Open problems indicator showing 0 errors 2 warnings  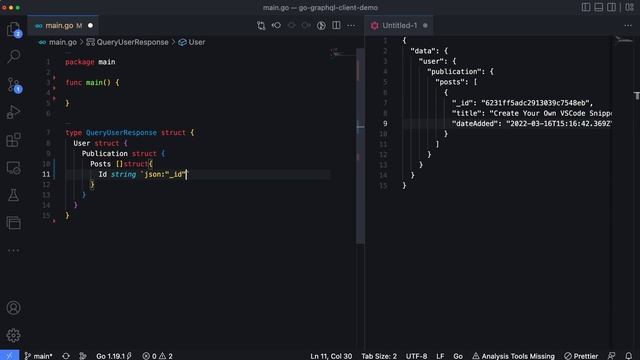158,356
